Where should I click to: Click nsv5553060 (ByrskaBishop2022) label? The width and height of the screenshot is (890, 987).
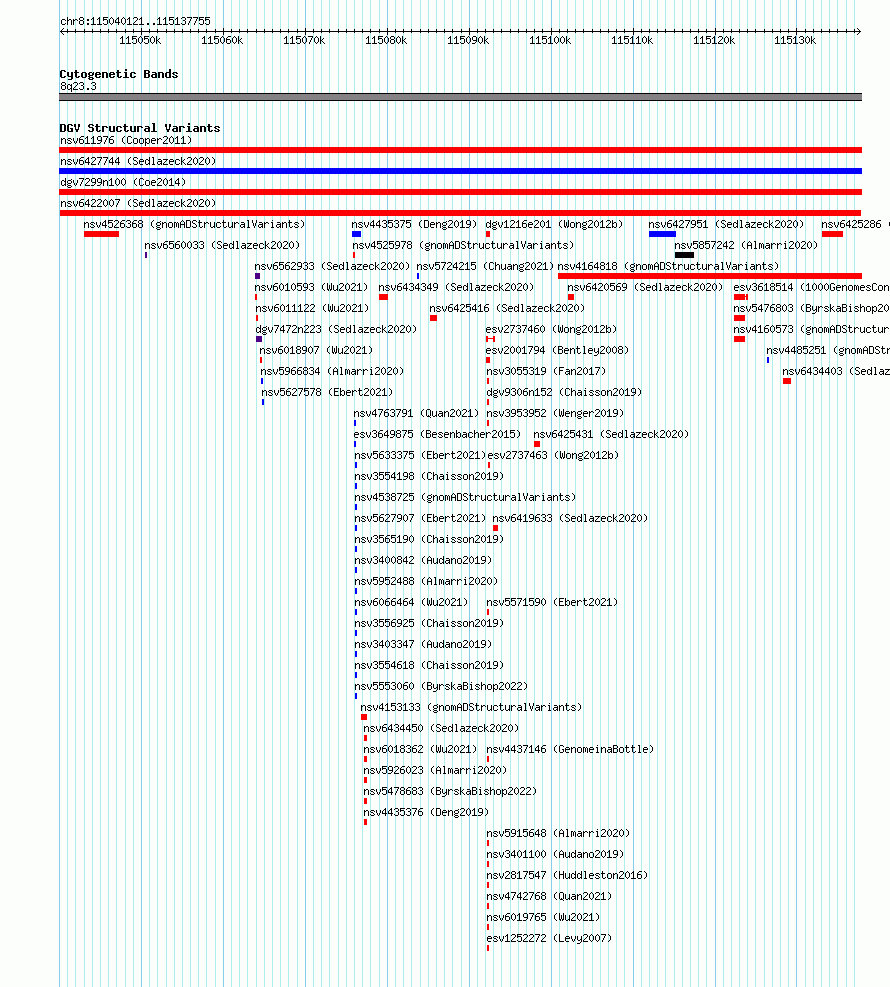point(441,686)
